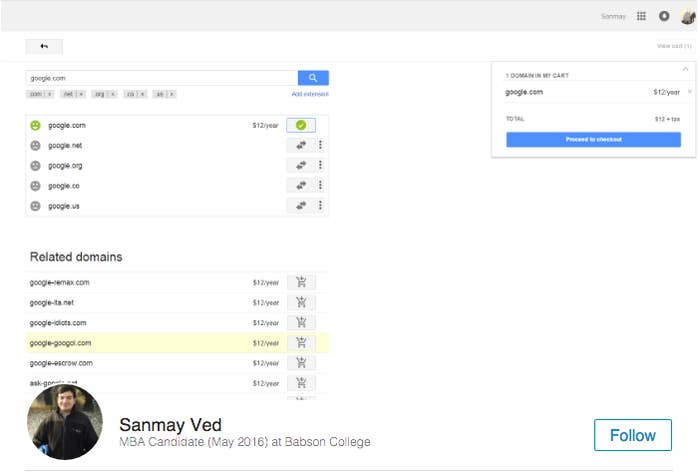Viewport: 700px width, 472px height.
Task: Click the blue search magnifier button
Action: tap(313, 78)
